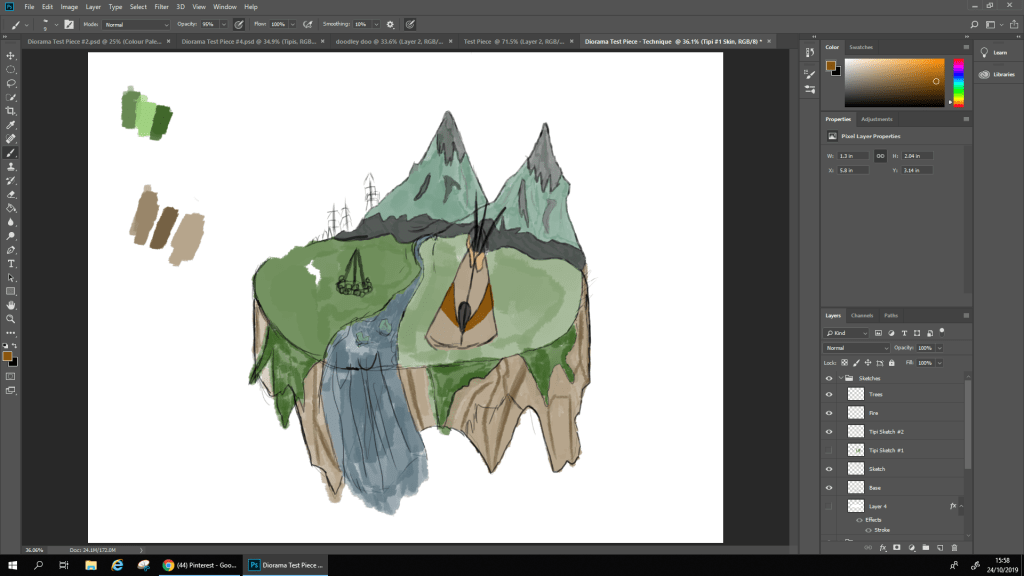The image size is (1024, 576).
Task: Collapse the Sketches layer group
Action: pos(839,379)
